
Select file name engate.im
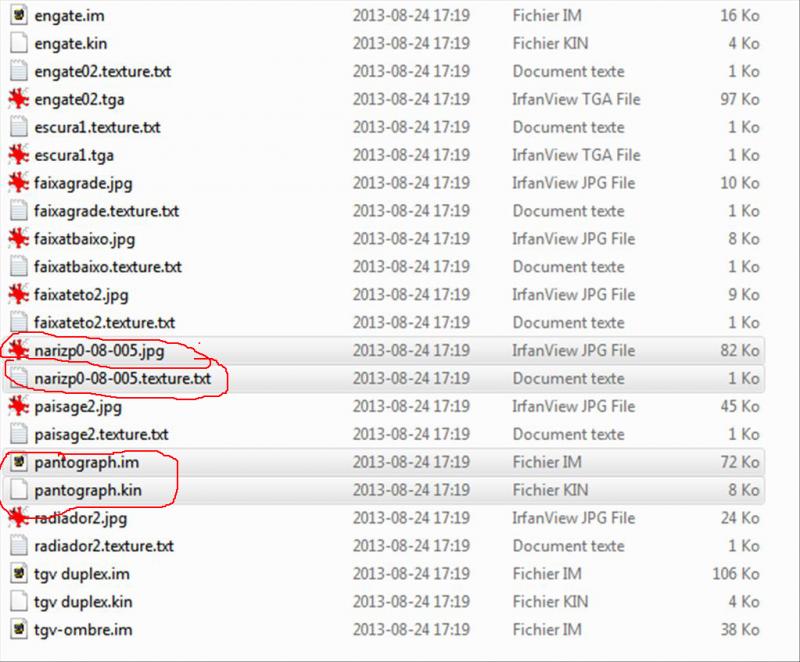(x=69, y=16)
